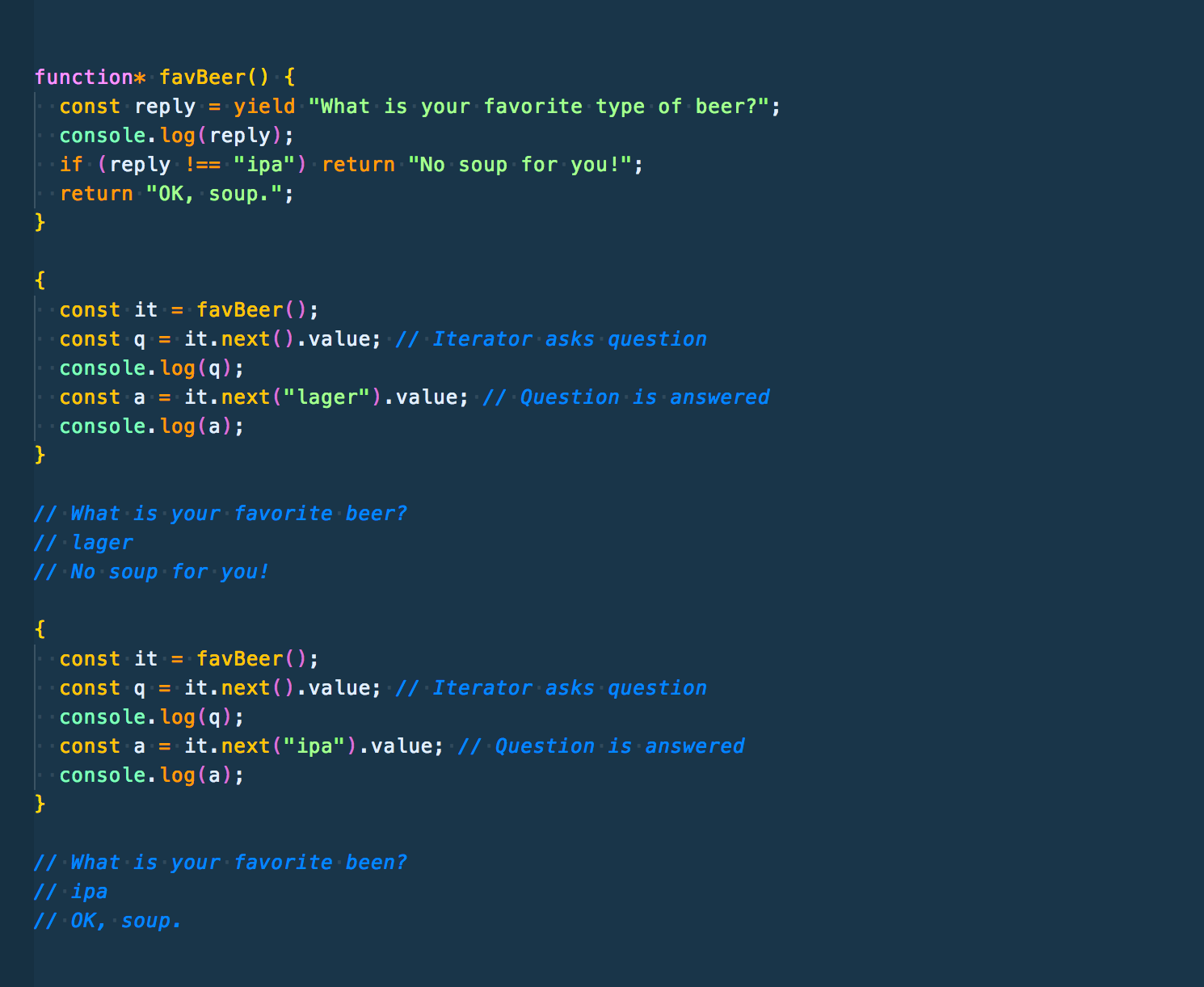The height and width of the screenshot is (987, 1204).
Task: Place cursor on favBeer in the function declaration
Action: [x=202, y=78]
